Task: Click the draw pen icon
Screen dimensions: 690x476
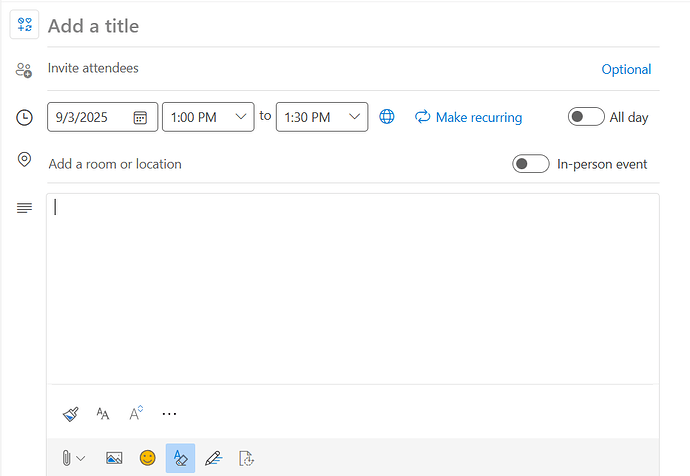Action: 212,458
